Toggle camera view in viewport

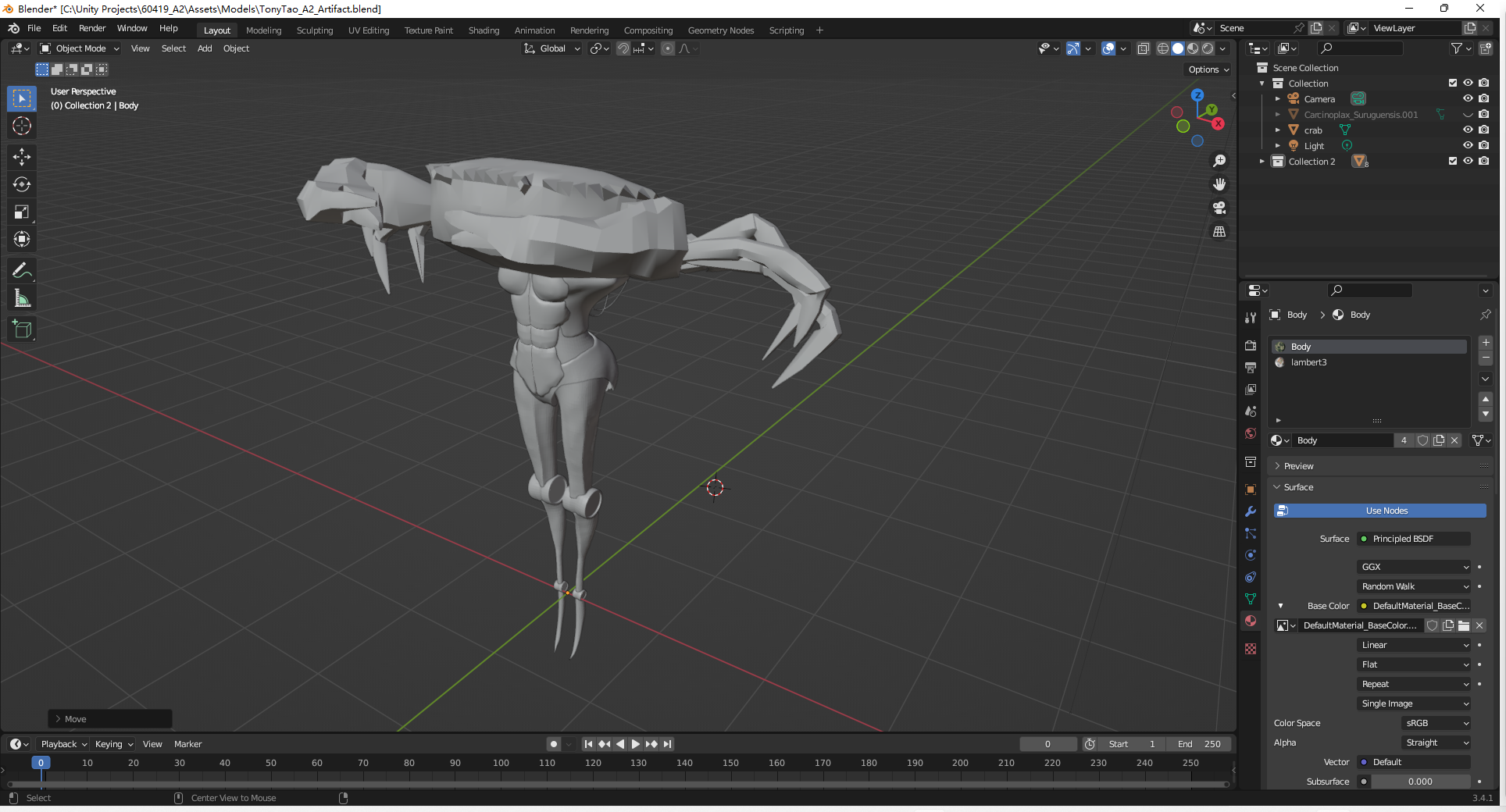(x=1219, y=208)
